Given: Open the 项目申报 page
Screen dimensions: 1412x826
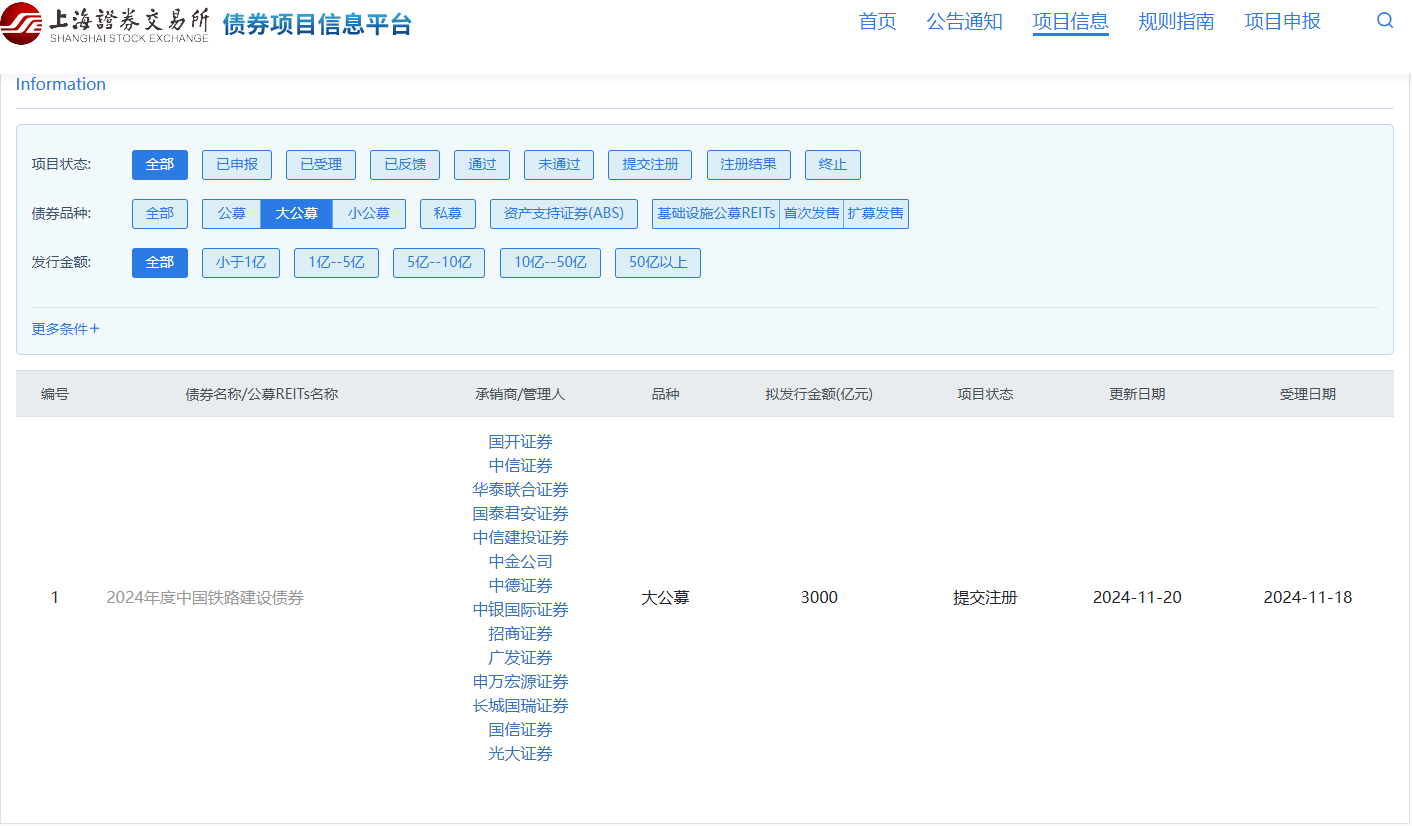Looking at the screenshot, I should [1283, 22].
